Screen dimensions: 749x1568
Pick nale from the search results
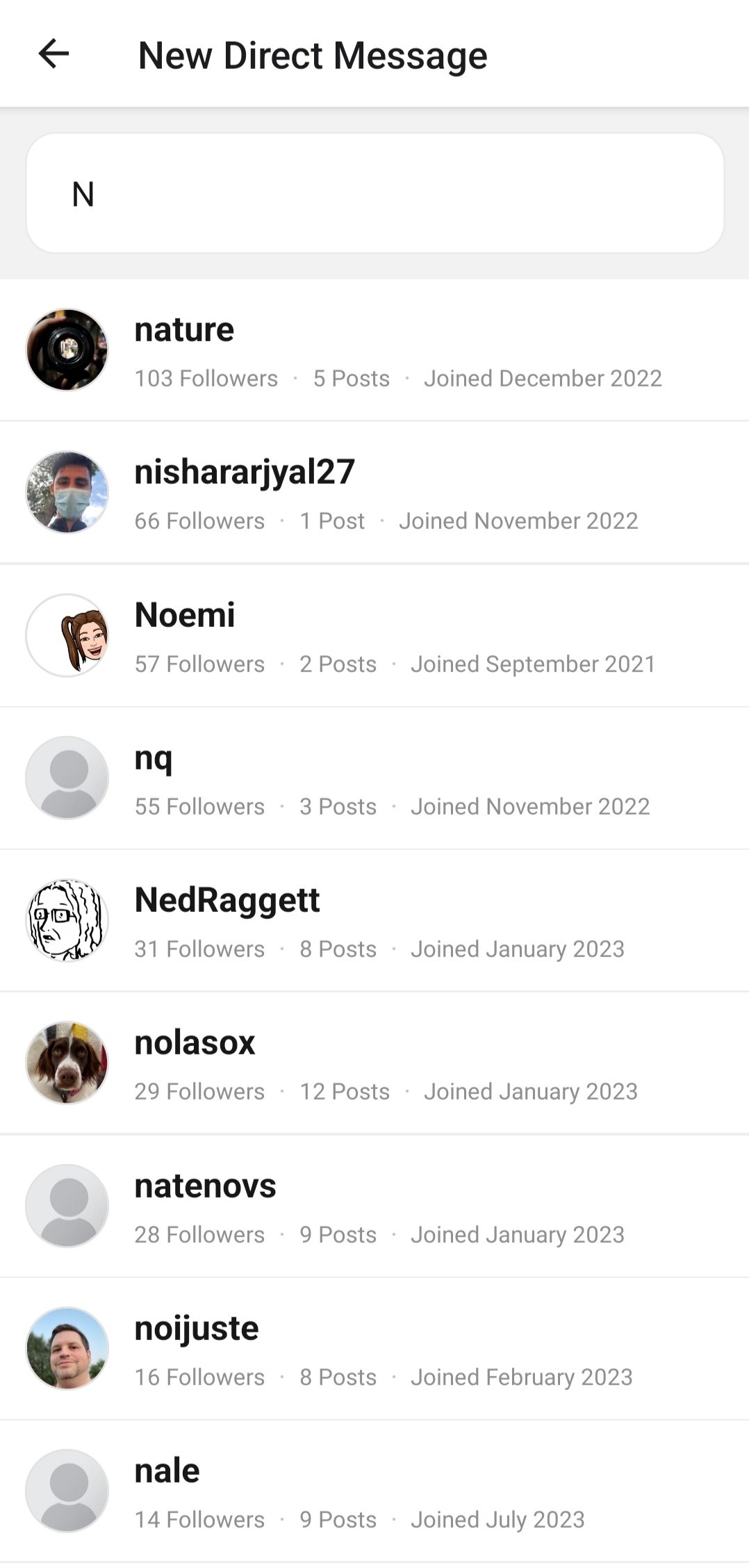[x=167, y=1471]
